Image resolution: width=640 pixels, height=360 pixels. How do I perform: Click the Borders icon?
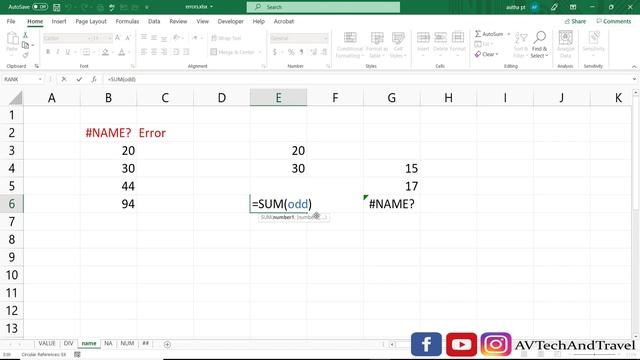tap(86, 52)
